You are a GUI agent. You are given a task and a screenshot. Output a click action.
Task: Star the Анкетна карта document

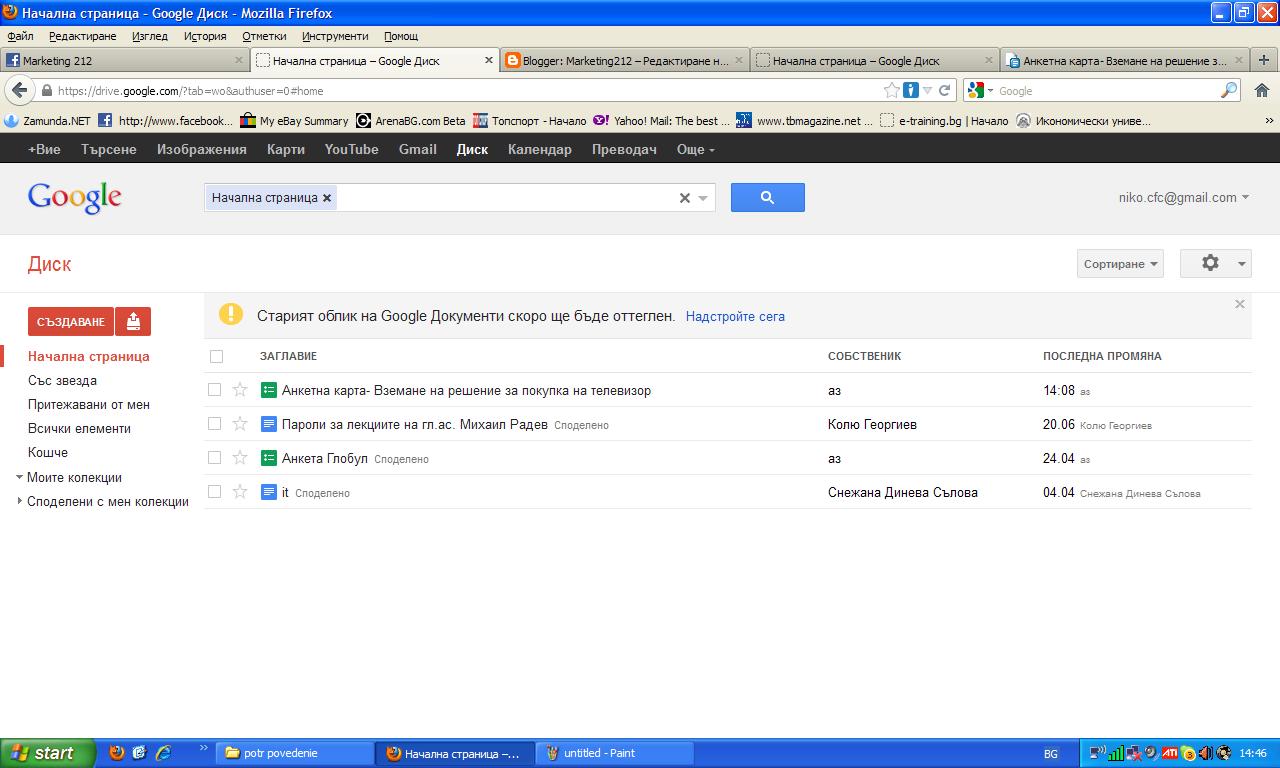click(x=240, y=390)
